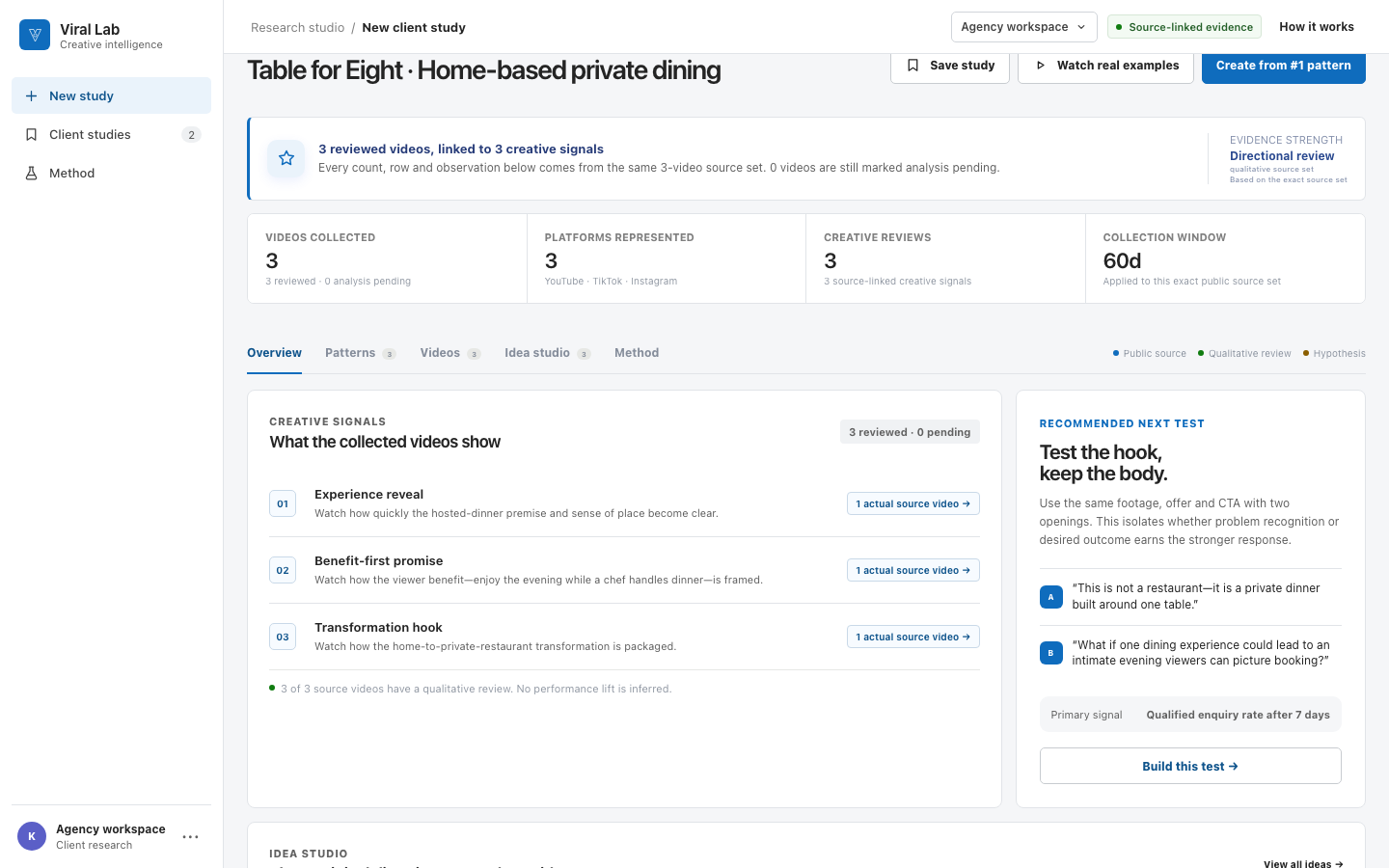Viewport: 1389px width, 868px height.
Task: Open the Agency workspace dropdown in the header
Action: tap(1023, 27)
